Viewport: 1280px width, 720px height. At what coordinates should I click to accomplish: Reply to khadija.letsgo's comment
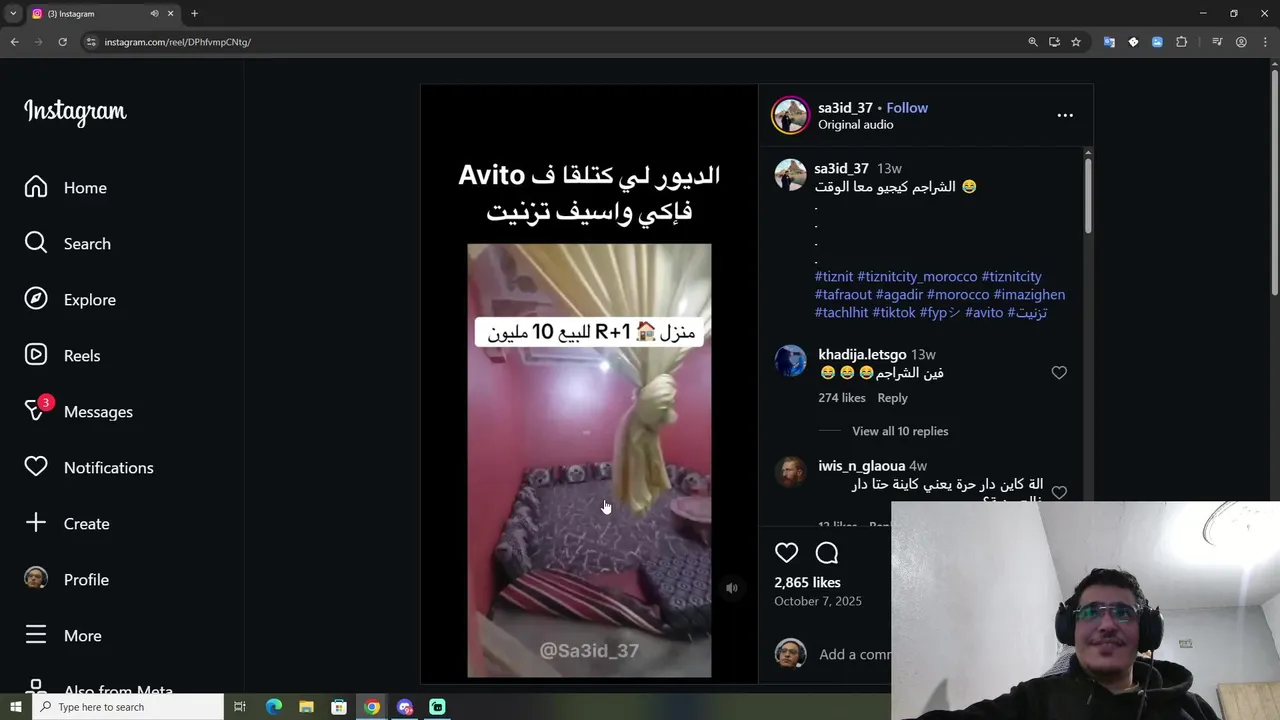(x=893, y=398)
